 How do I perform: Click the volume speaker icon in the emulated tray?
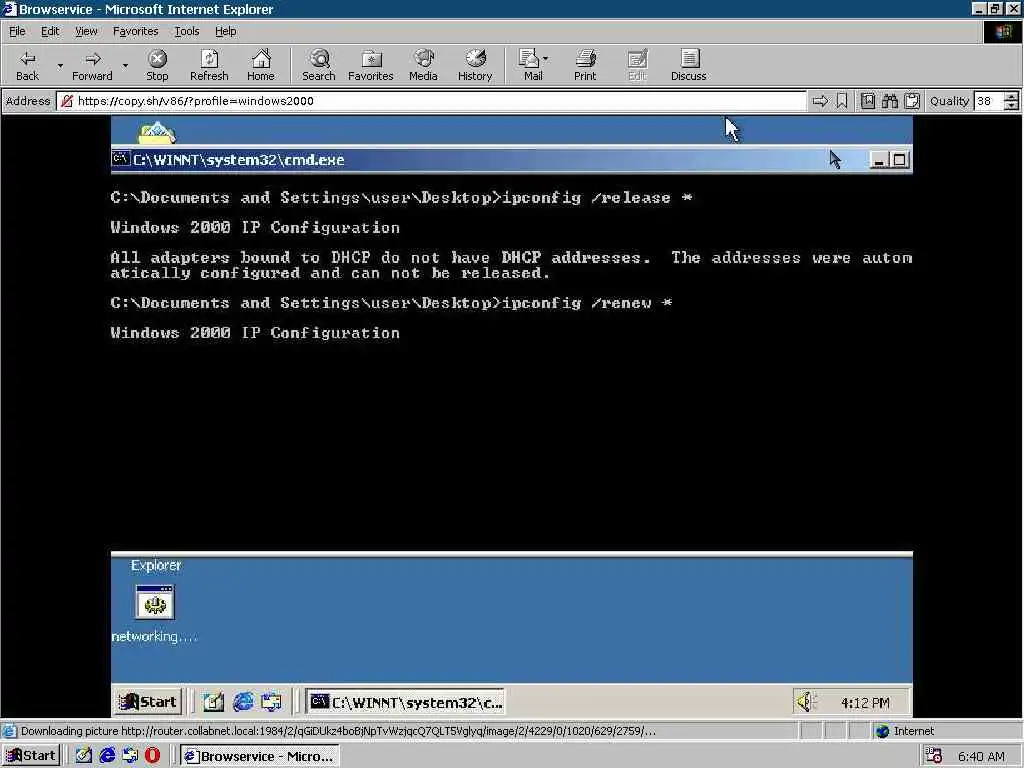(806, 702)
